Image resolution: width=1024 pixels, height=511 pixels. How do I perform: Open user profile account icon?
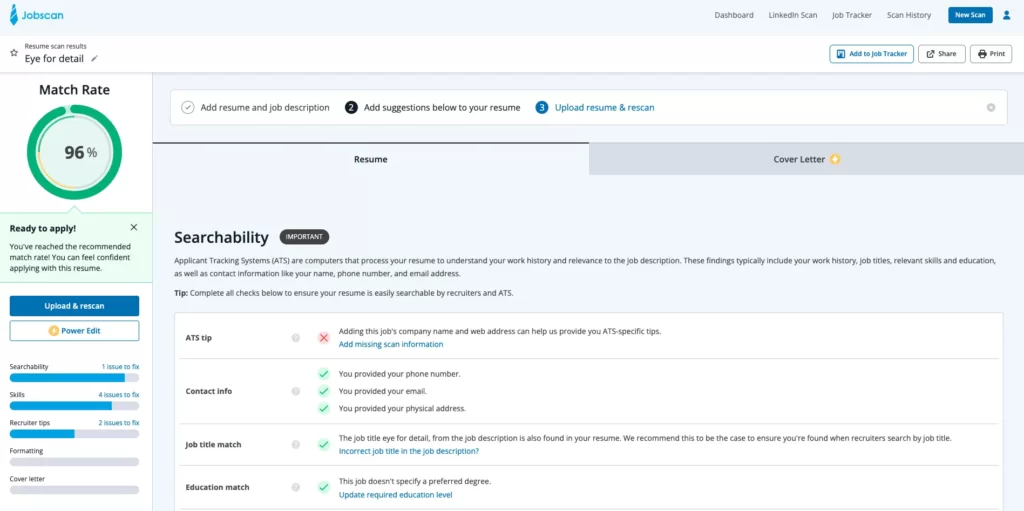pos(1006,15)
